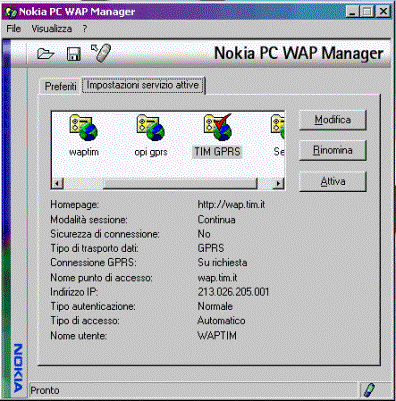Open the File menu
The image size is (396, 401).
pos(14,29)
